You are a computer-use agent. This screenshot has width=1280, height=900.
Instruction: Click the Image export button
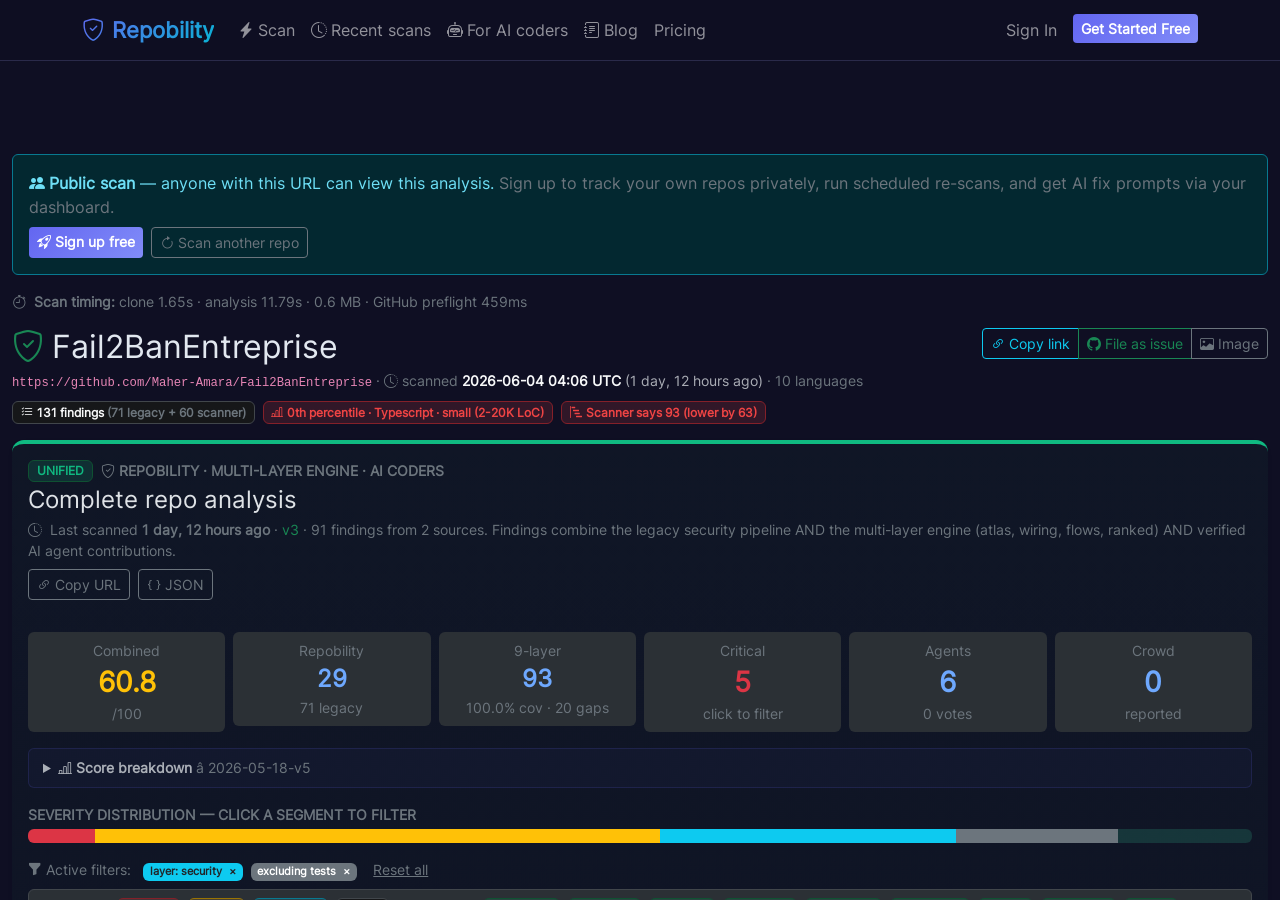pyautogui.click(x=1229, y=343)
